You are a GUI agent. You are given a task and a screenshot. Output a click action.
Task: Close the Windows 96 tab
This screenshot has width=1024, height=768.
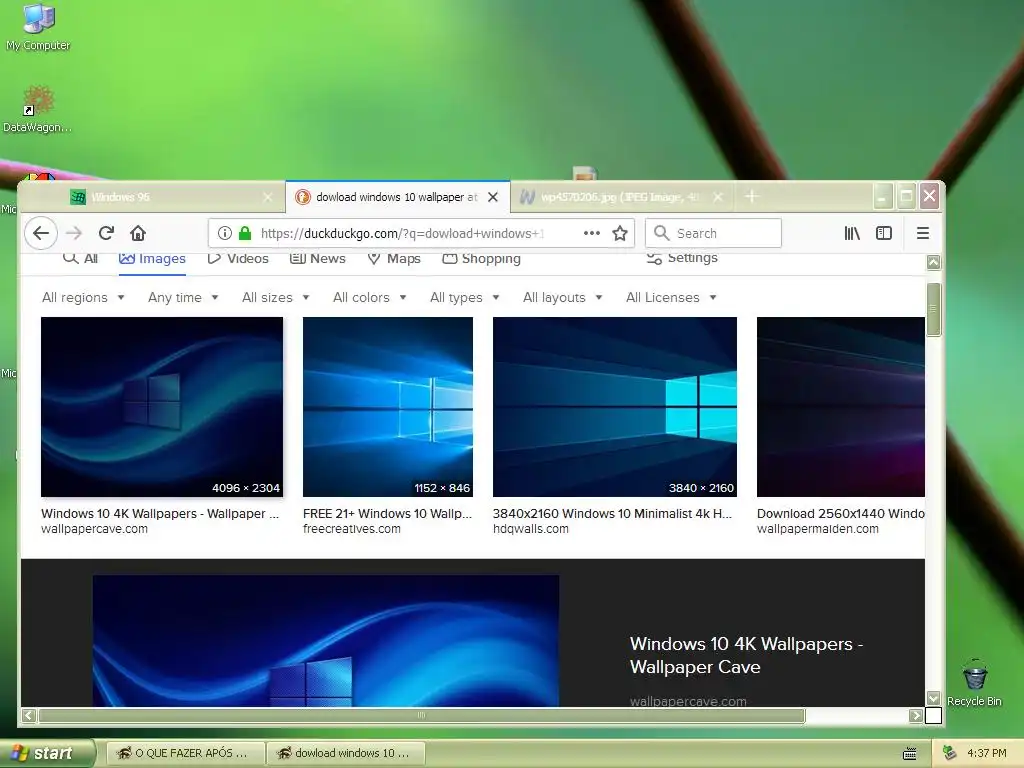268,197
